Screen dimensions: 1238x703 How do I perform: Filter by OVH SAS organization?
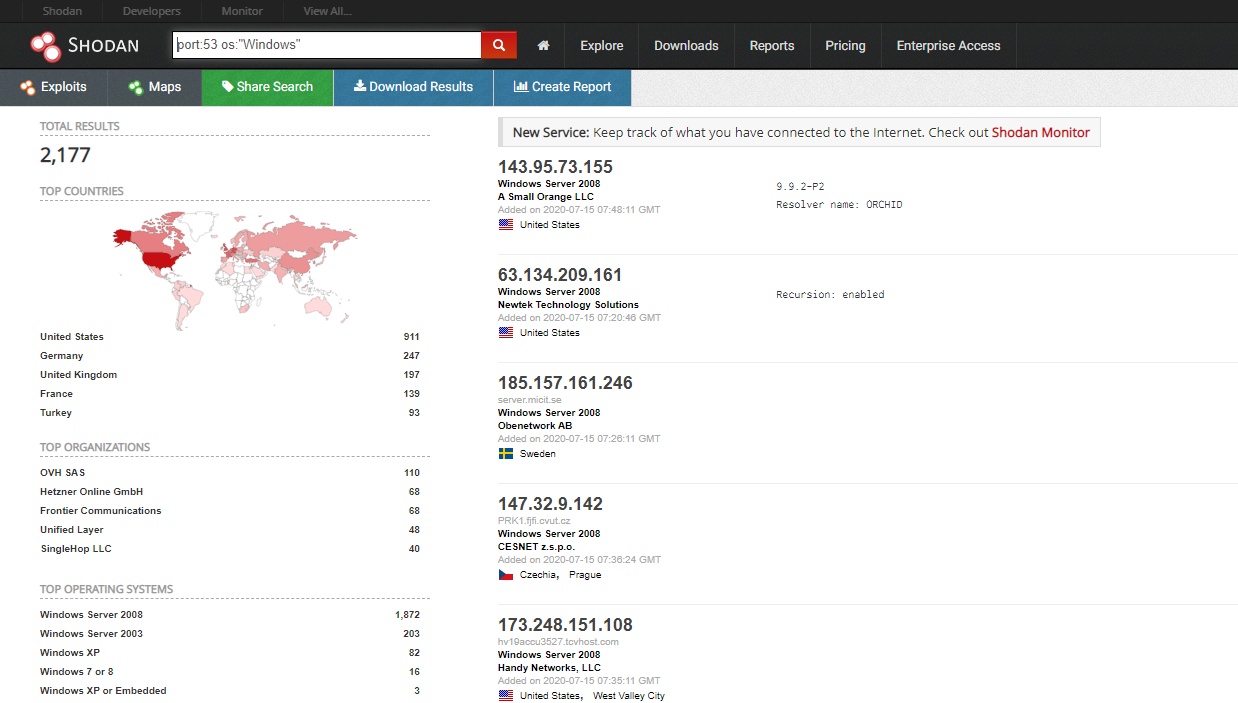pyautogui.click(x=63, y=473)
